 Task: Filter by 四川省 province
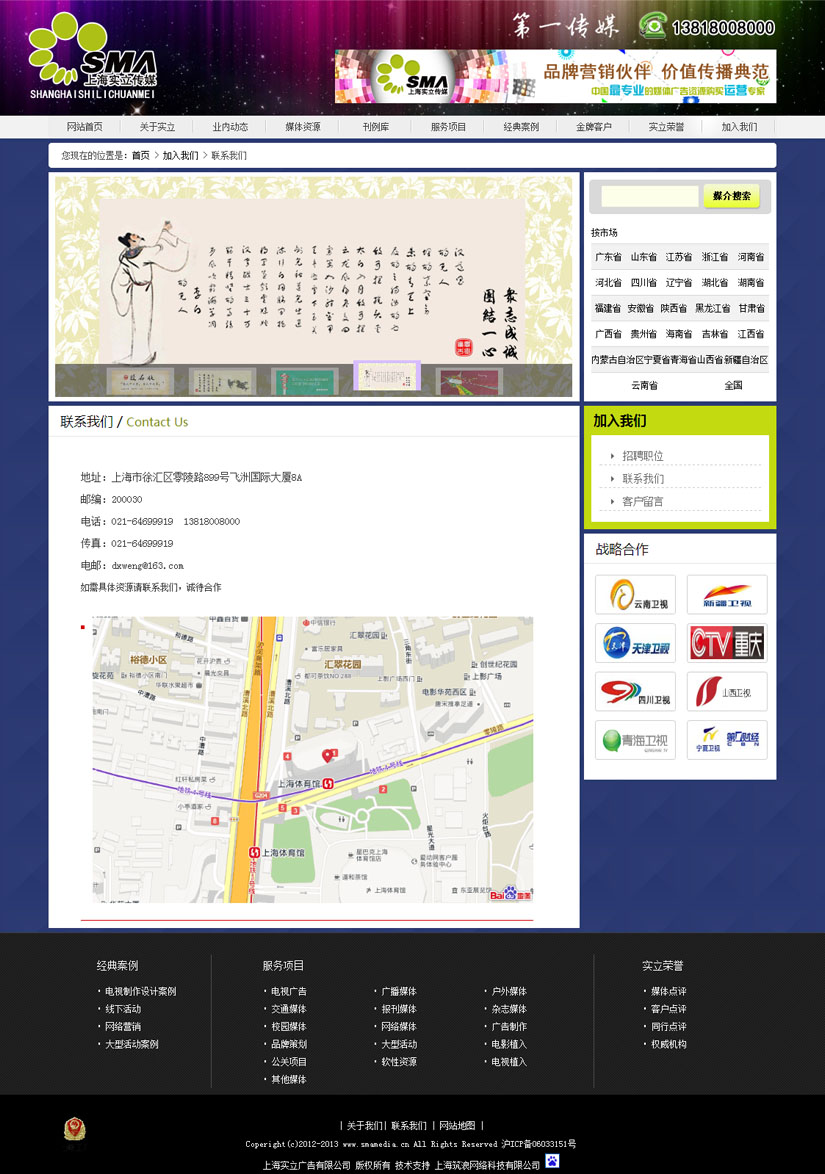644,282
